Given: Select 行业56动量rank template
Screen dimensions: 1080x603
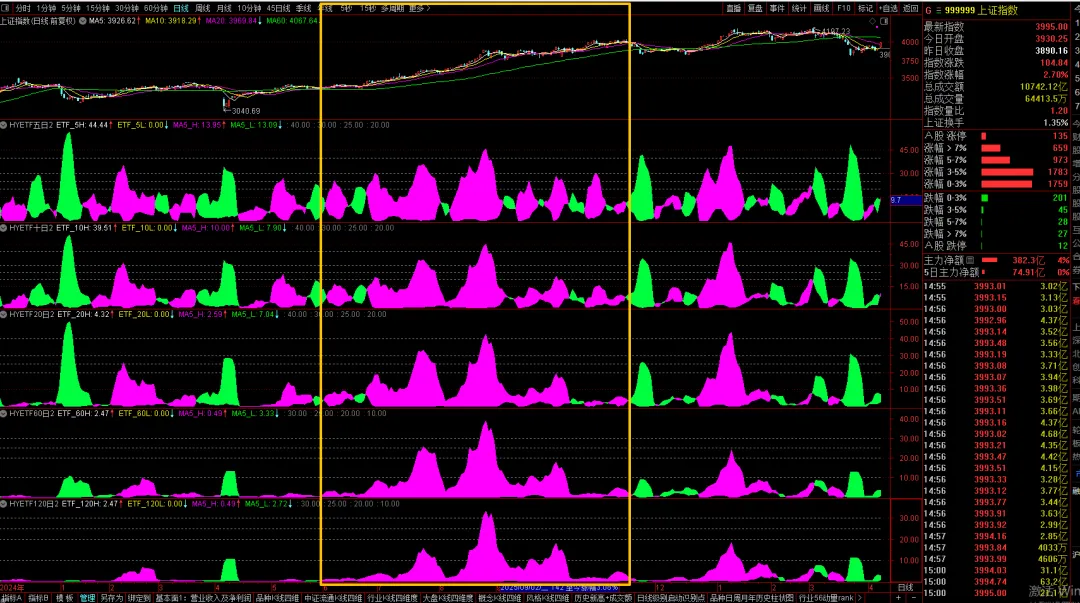Looking at the screenshot, I should (827, 597).
